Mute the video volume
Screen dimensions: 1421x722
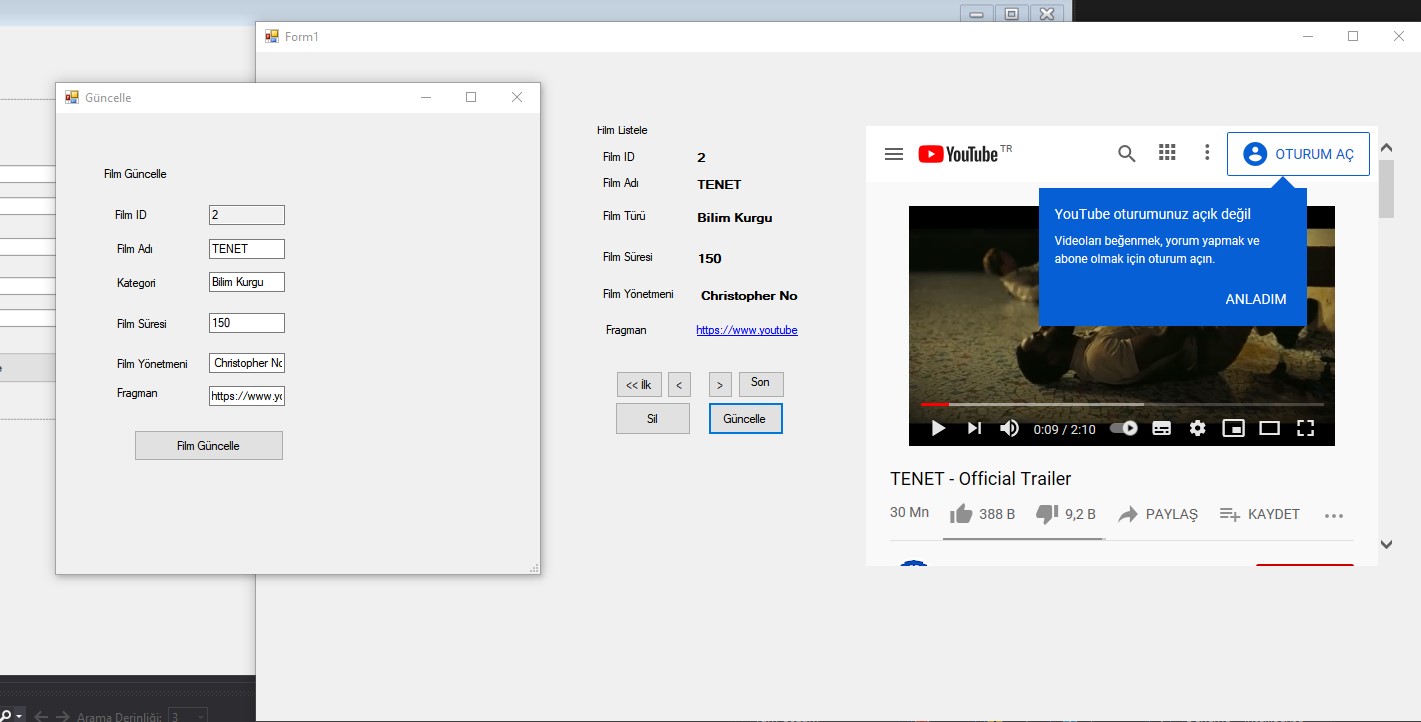(x=1009, y=428)
